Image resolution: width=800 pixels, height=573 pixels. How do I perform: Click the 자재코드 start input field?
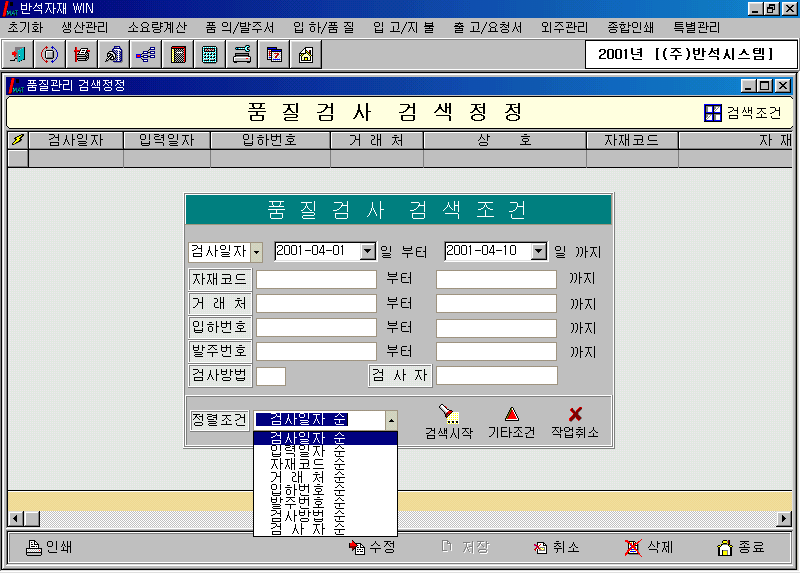click(x=316, y=280)
